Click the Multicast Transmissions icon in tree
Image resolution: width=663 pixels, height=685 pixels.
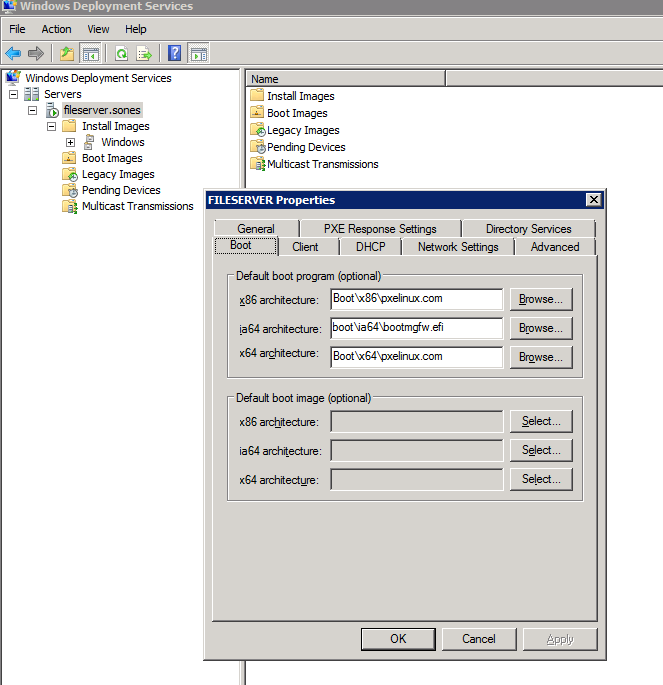coord(70,206)
